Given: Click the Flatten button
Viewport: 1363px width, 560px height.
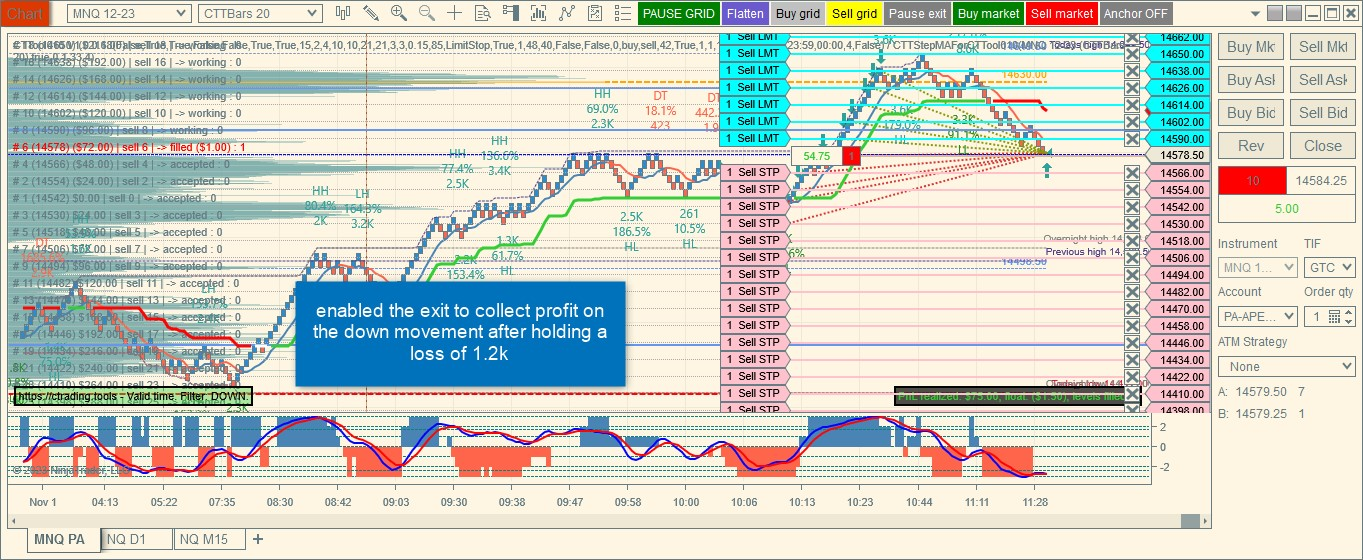Looking at the screenshot, I should coord(745,14).
